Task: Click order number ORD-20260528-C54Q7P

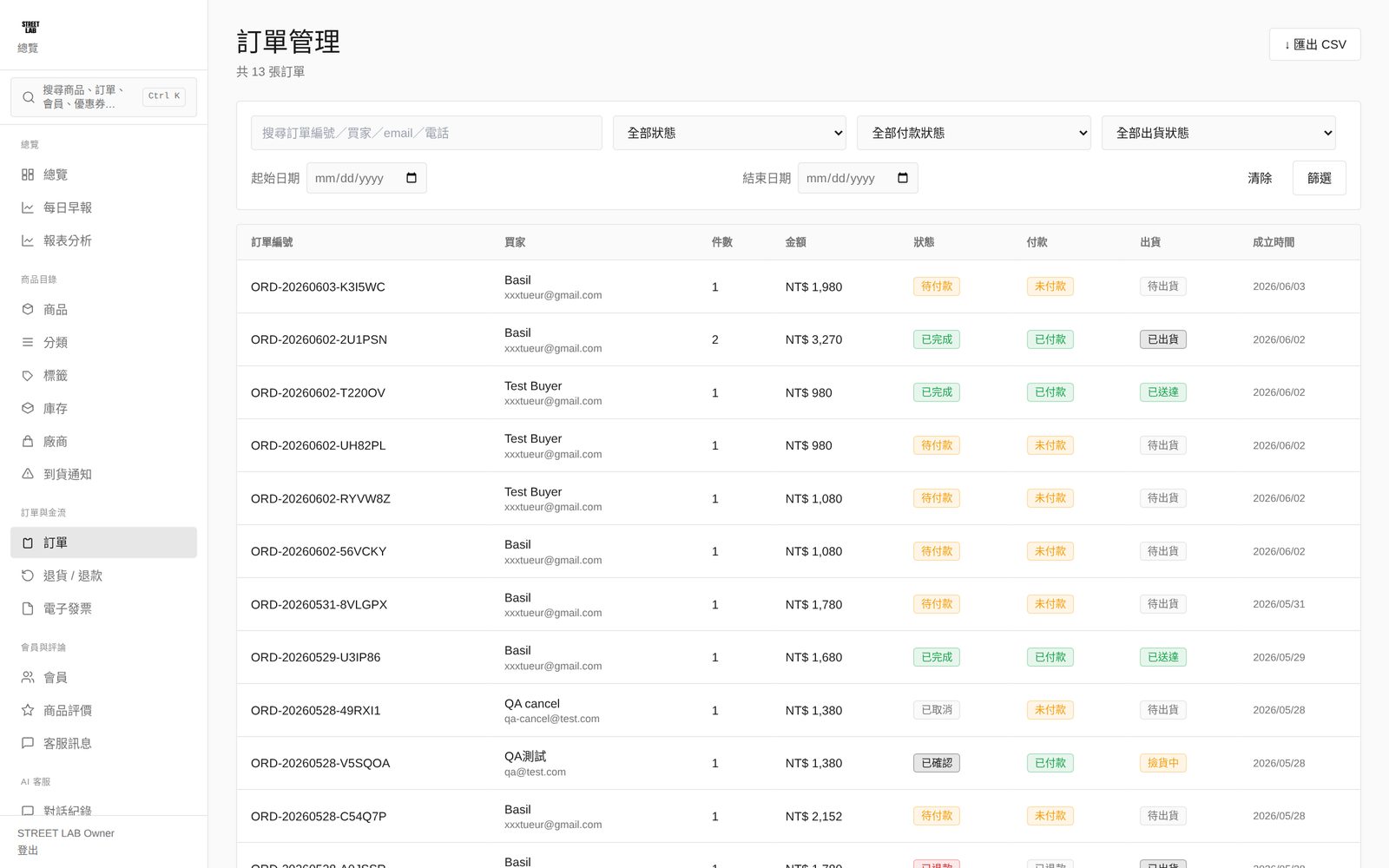Action: click(x=319, y=816)
